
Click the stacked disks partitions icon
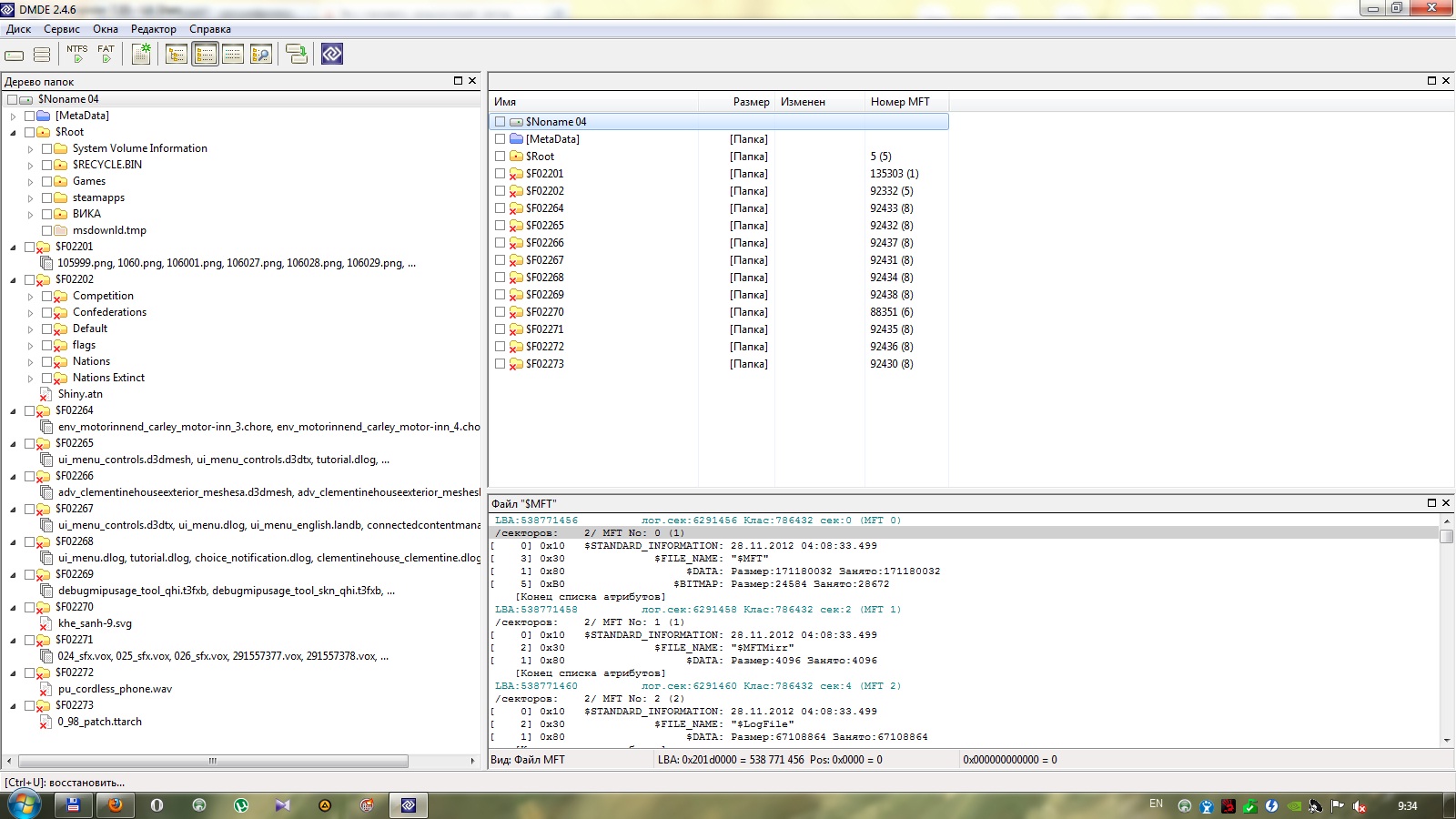tap(42, 55)
